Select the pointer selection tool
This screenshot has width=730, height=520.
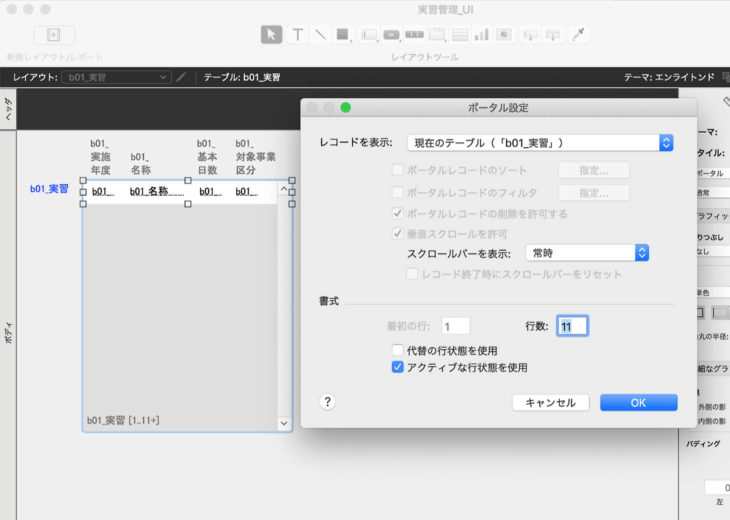tap(271, 34)
